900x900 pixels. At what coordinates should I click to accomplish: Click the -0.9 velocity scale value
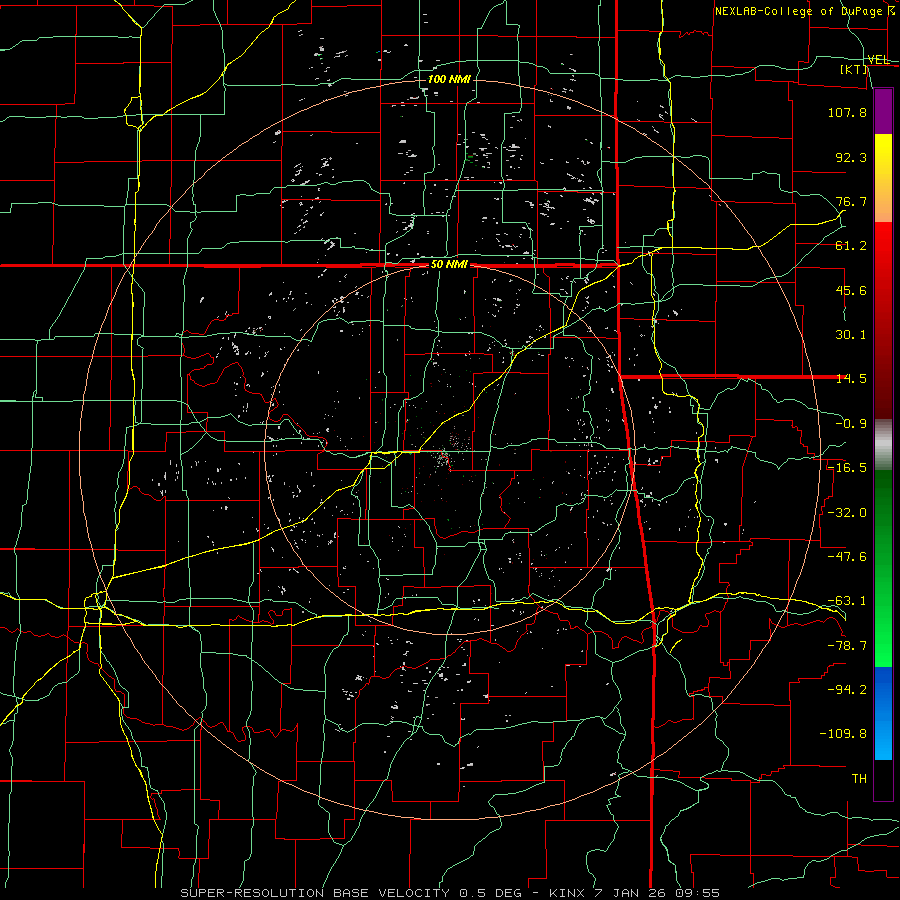tap(851, 424)
